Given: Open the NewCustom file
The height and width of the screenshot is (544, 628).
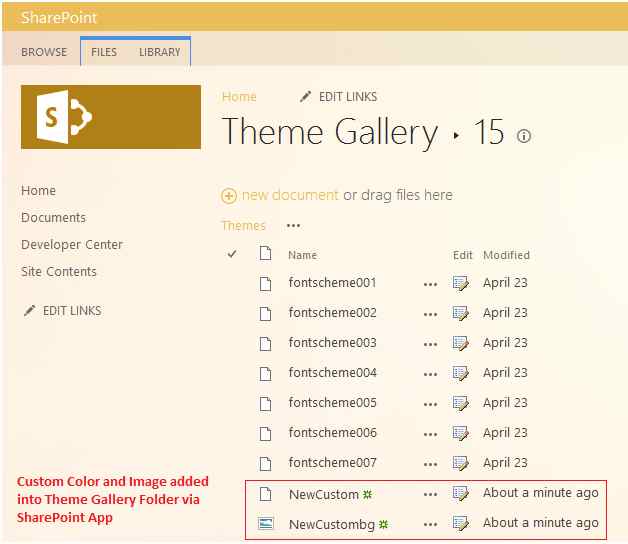Looking at the screenshot, I should click(x=324, y=495).
